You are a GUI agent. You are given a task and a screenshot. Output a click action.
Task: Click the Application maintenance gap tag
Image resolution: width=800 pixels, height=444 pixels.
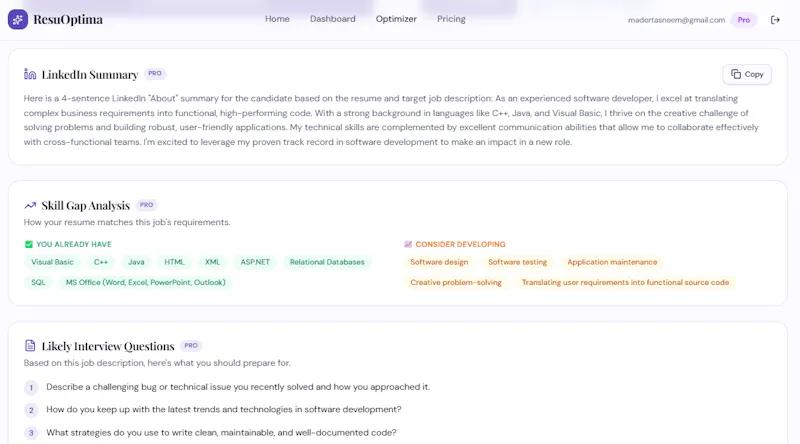point(612,262)
